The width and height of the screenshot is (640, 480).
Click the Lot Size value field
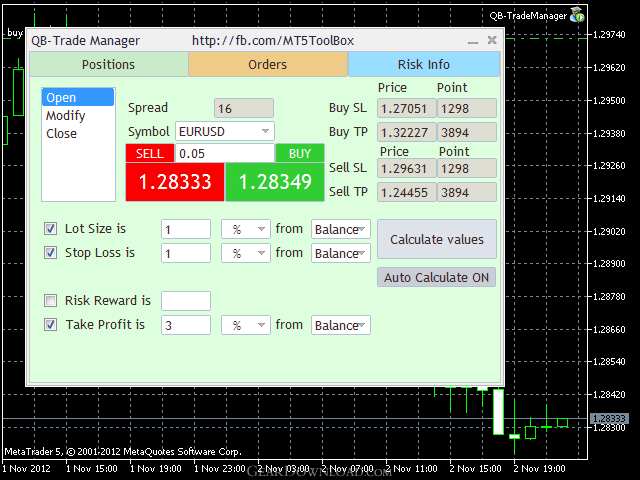(186, 229)
